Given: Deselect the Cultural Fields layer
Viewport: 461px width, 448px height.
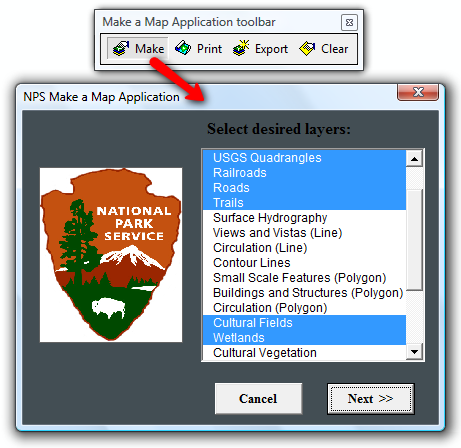Looking at the screenshot, I should [304, 323].
